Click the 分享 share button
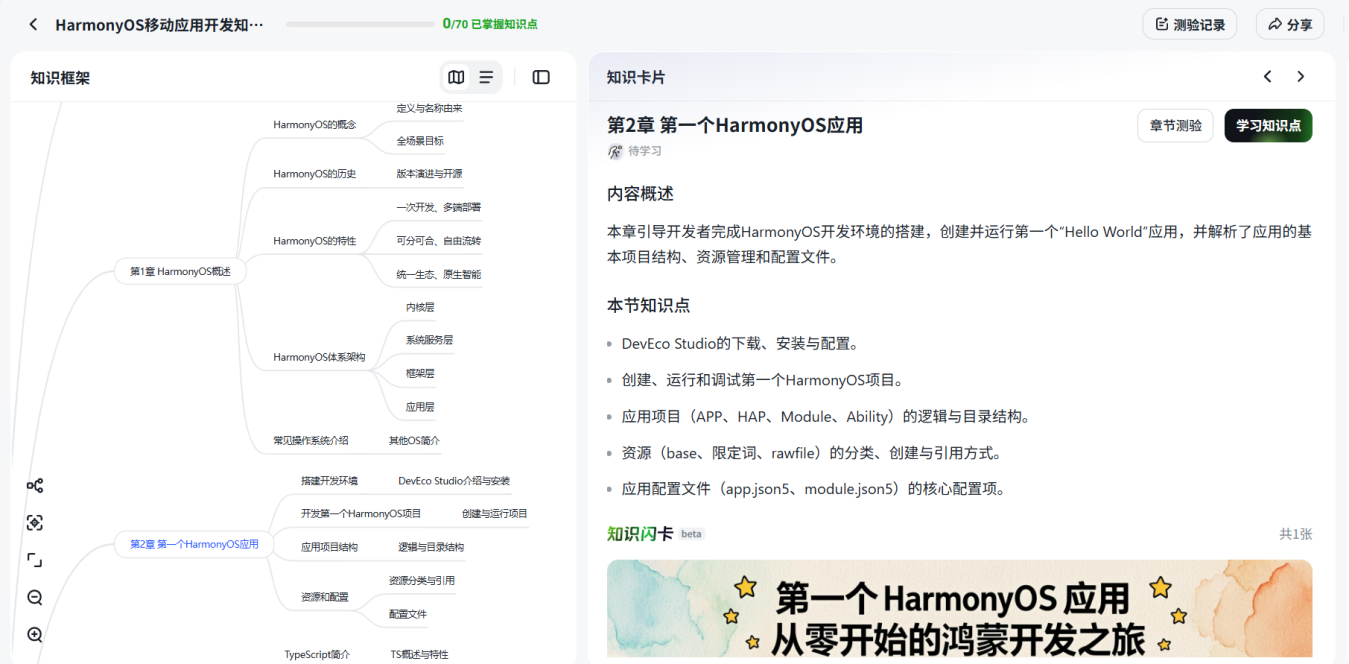Screen dimensions: 1349x664 pos(1289,24)
